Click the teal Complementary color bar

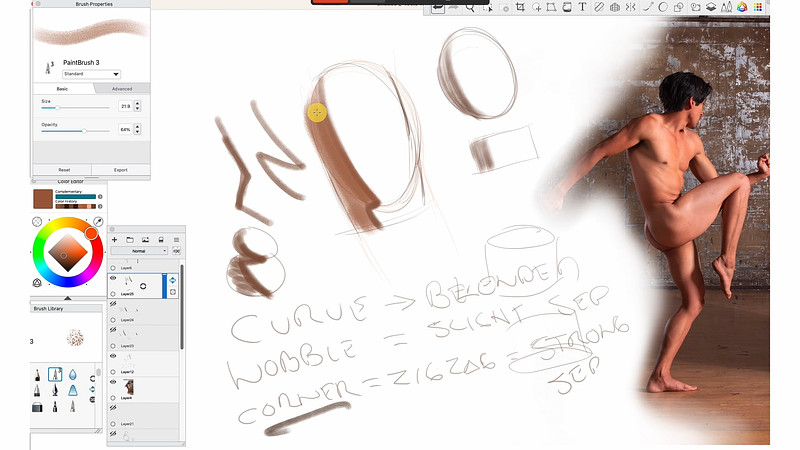tap(76, 196)
